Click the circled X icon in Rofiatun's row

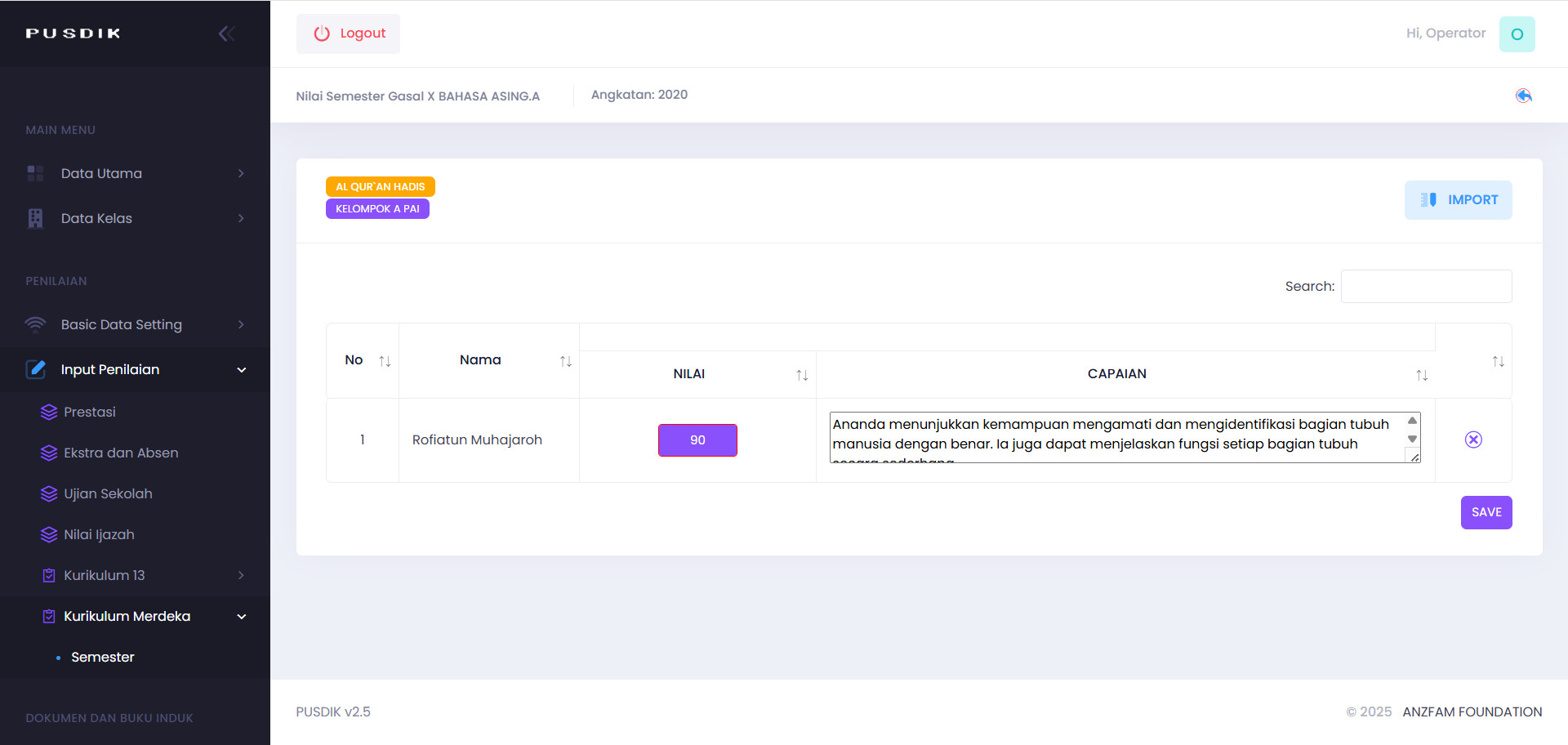1472,439
